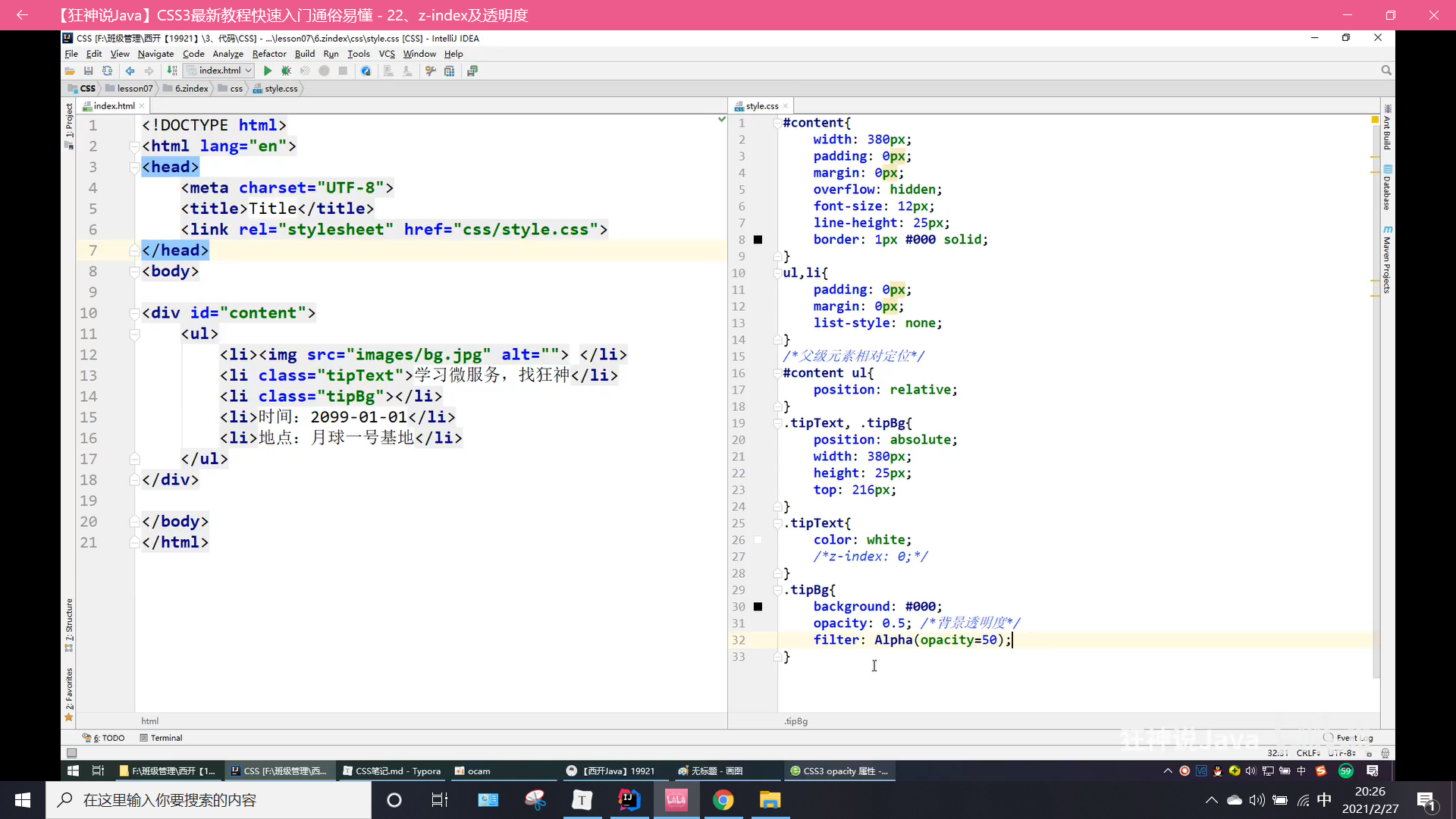
Task: Click the Save All disk icon
Action: point(88,71)
